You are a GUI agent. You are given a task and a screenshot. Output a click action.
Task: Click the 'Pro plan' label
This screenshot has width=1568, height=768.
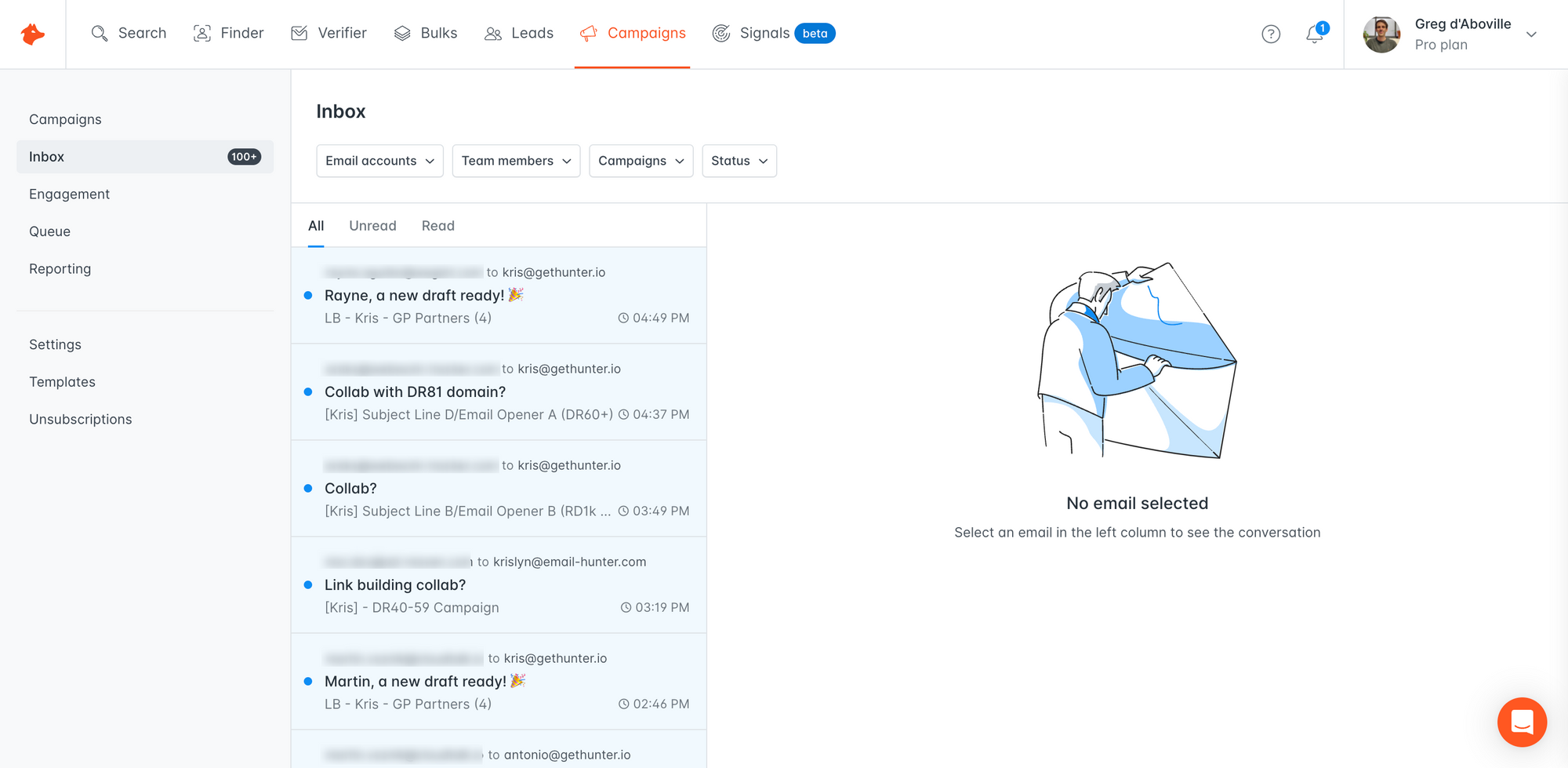pos(1441,45)
